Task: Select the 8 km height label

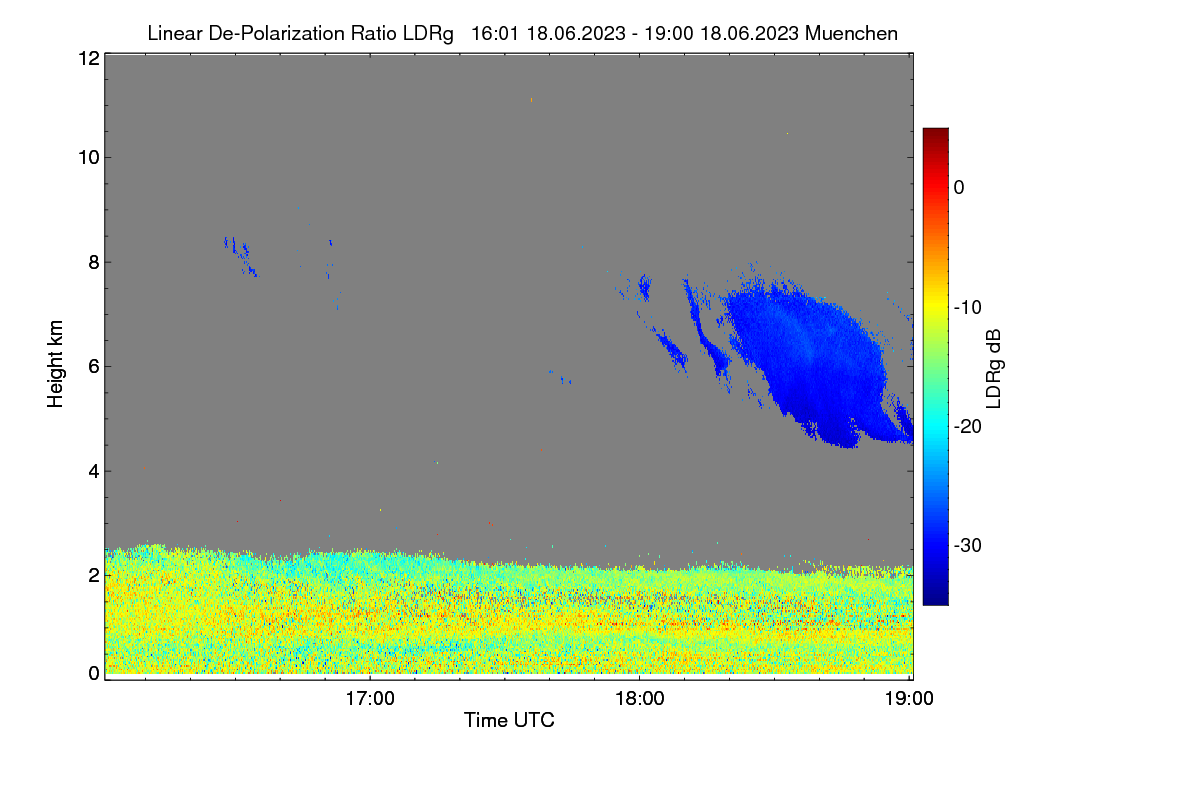Action: (94, 262)
